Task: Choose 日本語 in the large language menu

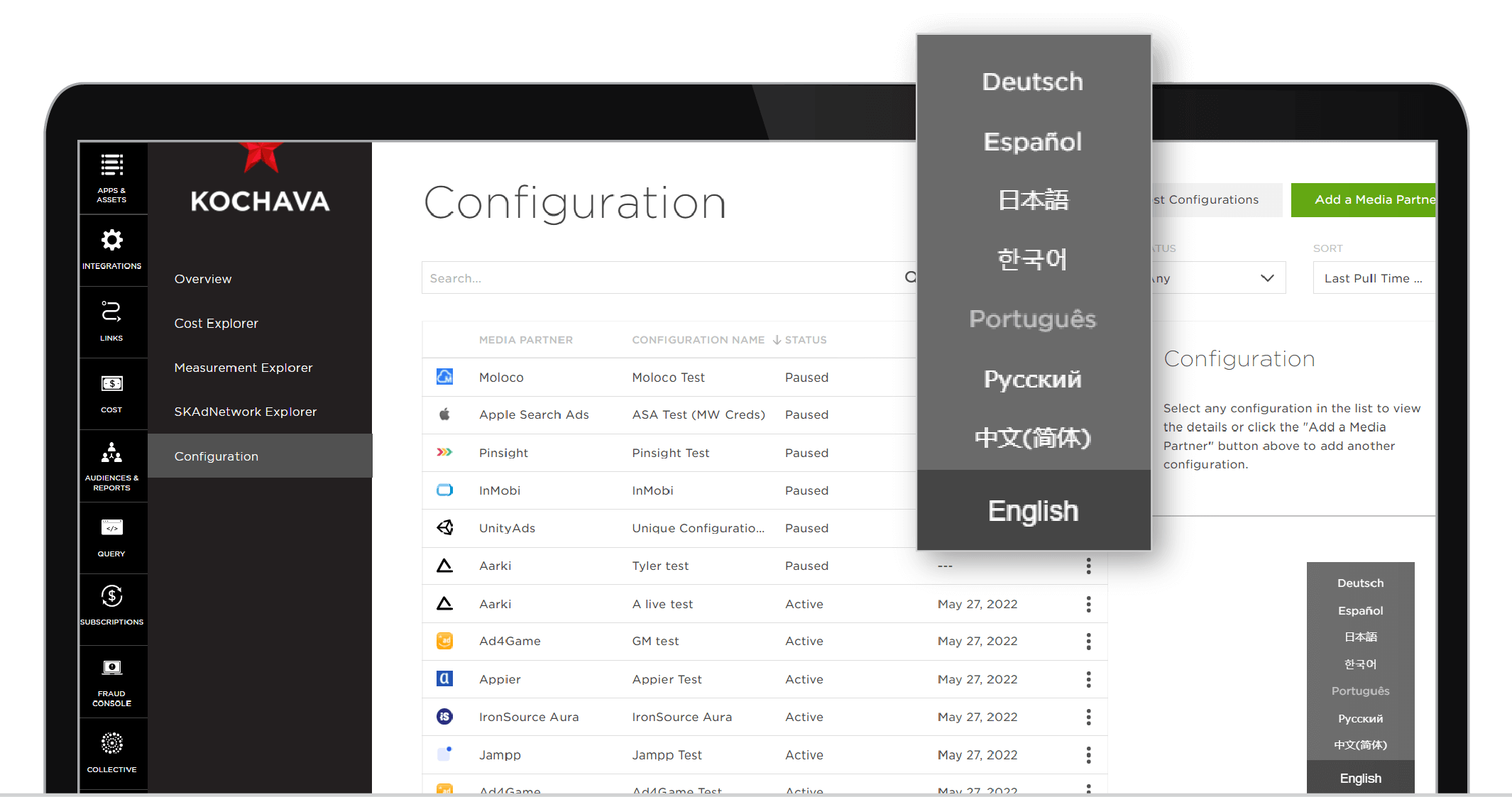Action: click(x=1033, y=200)
